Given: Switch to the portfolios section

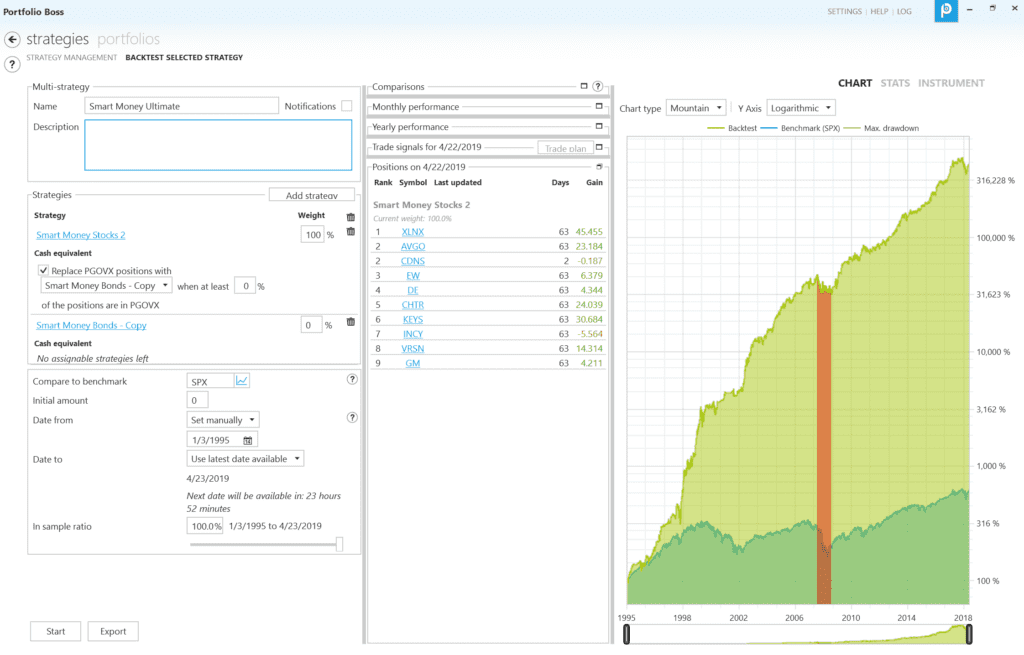Looking at the screenshot, I should point(129,39).
